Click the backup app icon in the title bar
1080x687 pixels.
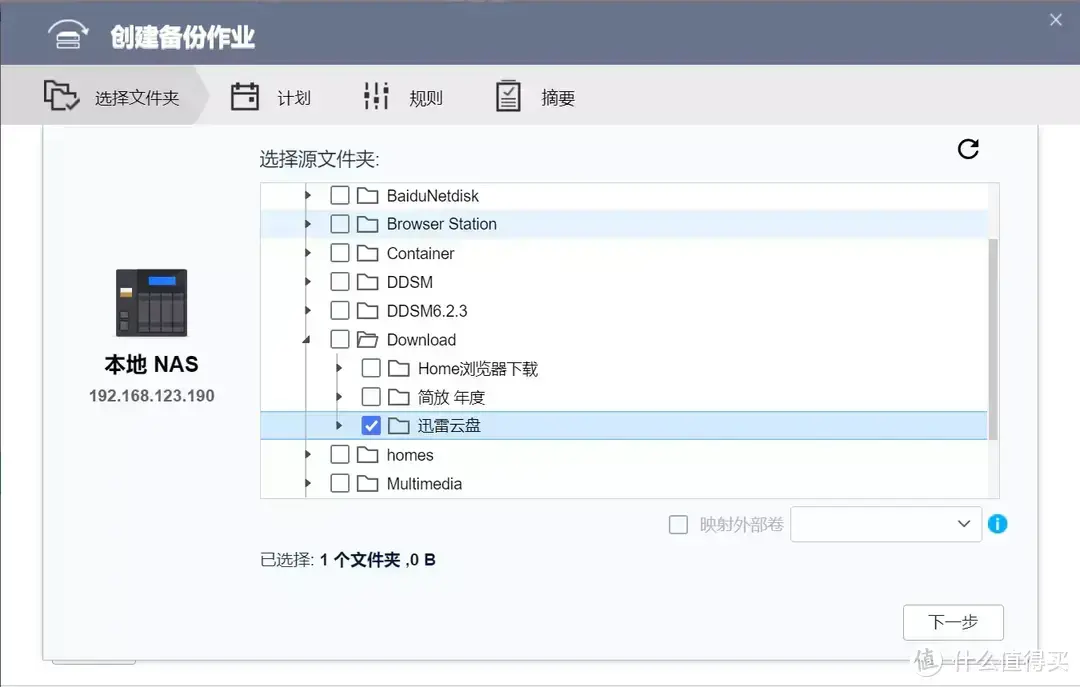[x=67, y=32]
